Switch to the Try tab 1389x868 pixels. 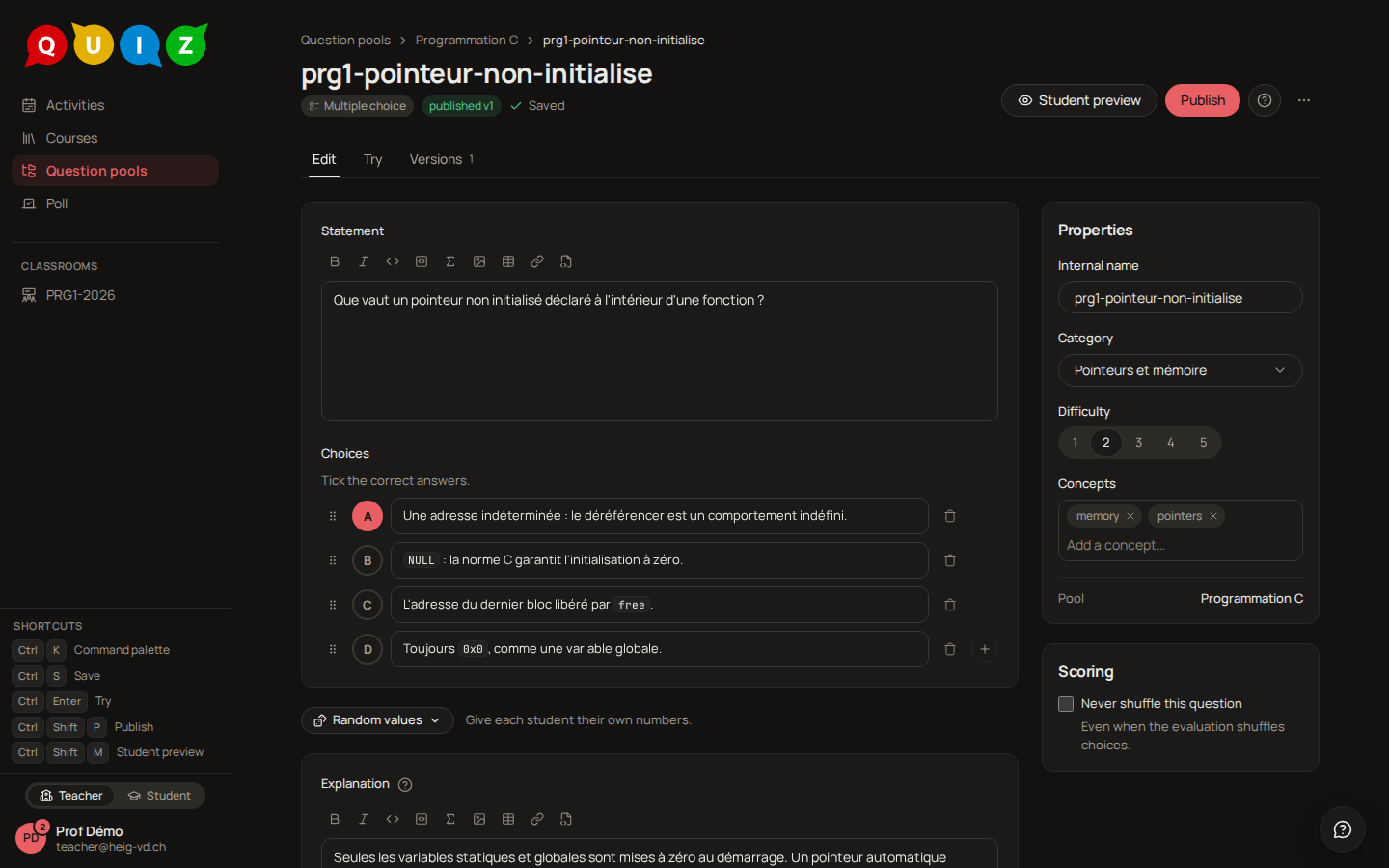[x=373, y=159]
